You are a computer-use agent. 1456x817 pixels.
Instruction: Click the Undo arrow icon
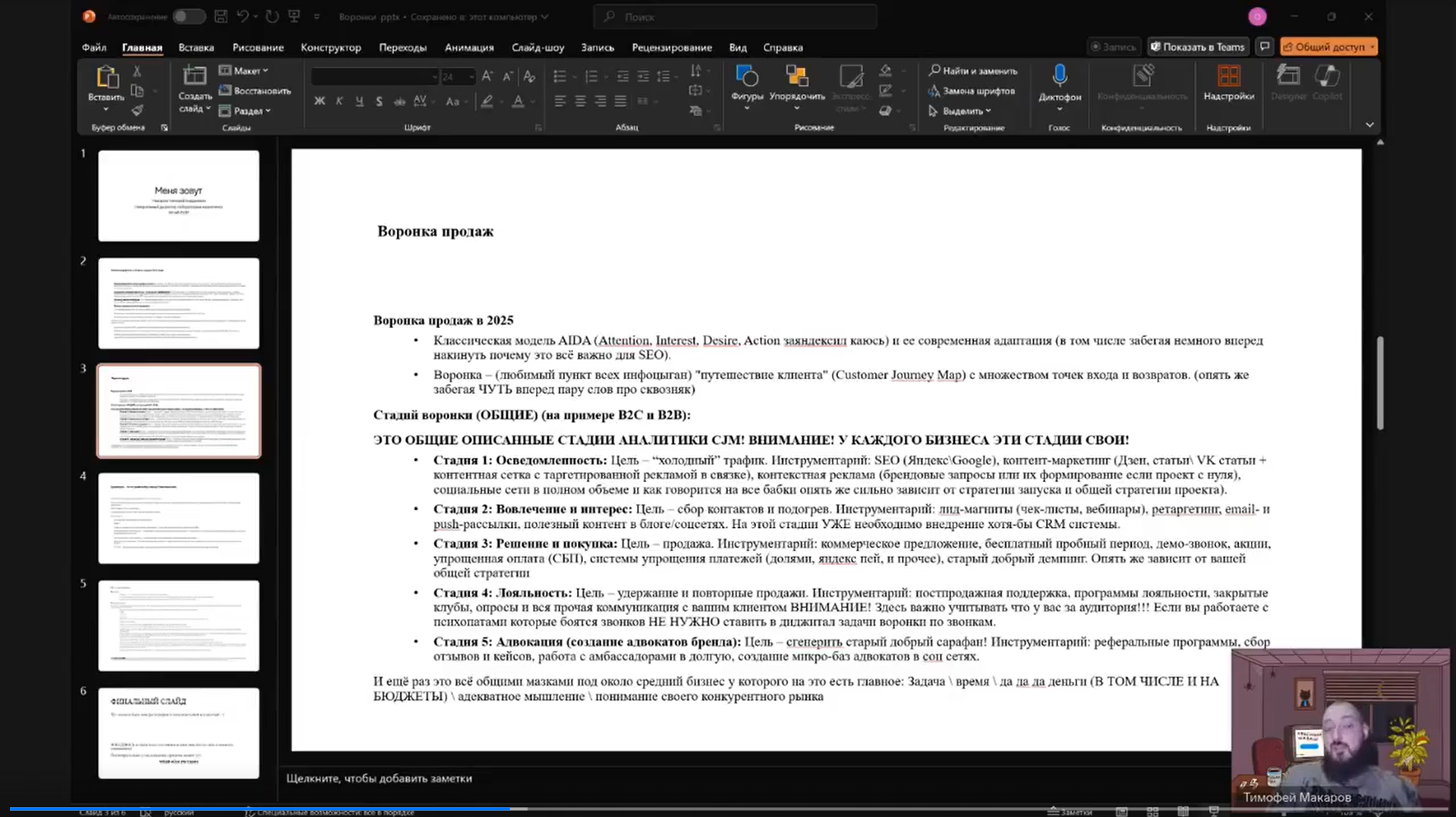coord(242,17)
